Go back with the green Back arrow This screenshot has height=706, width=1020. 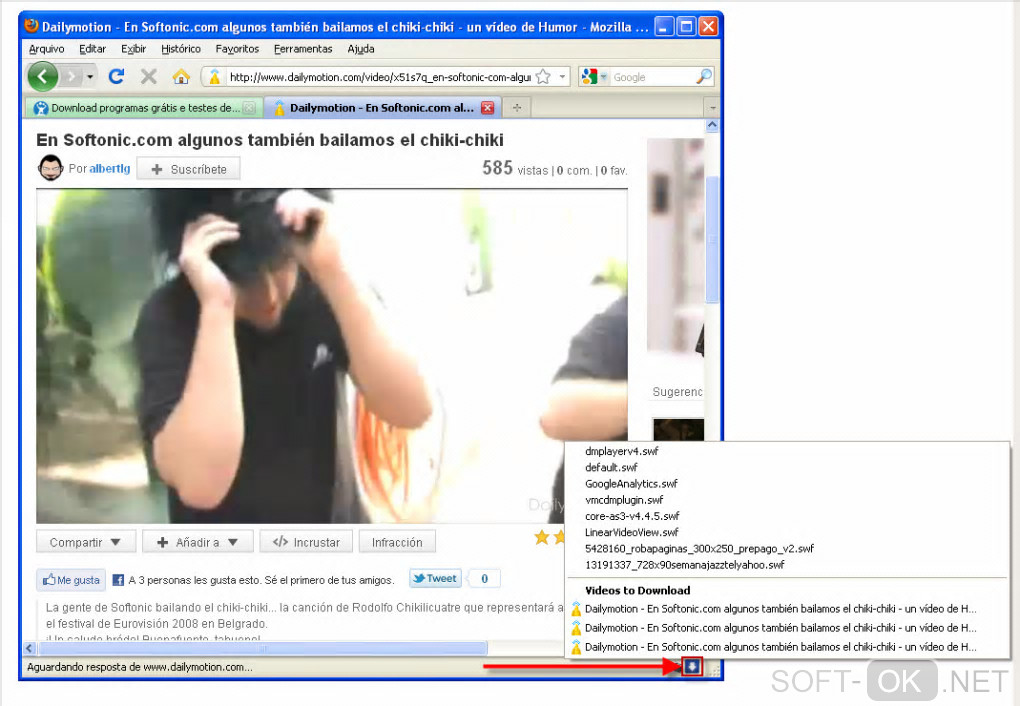coord(42,77)
